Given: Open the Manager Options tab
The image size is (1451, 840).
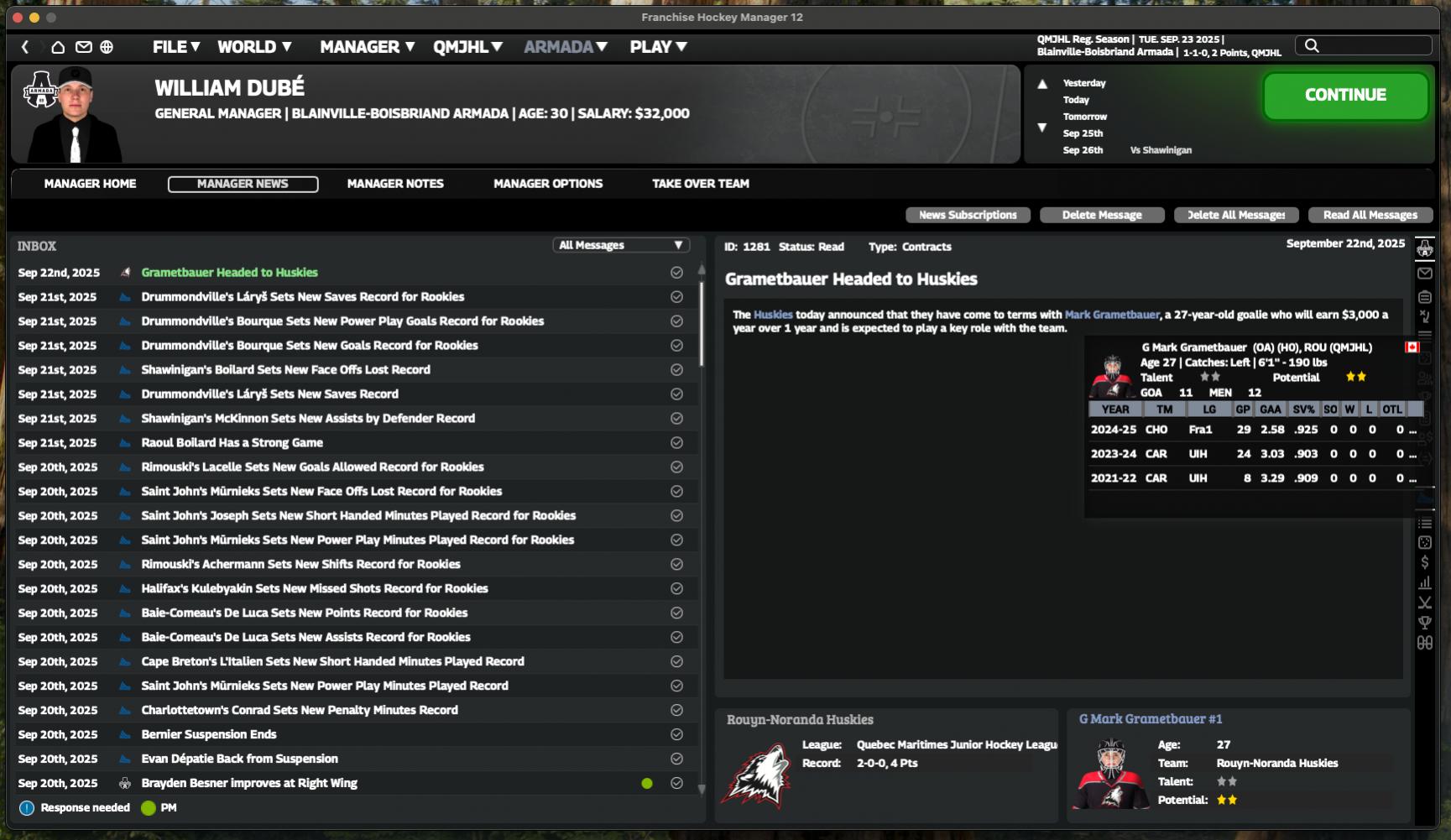Looking at the screenshot, I should pyautogui.click(x=548, y=184).
